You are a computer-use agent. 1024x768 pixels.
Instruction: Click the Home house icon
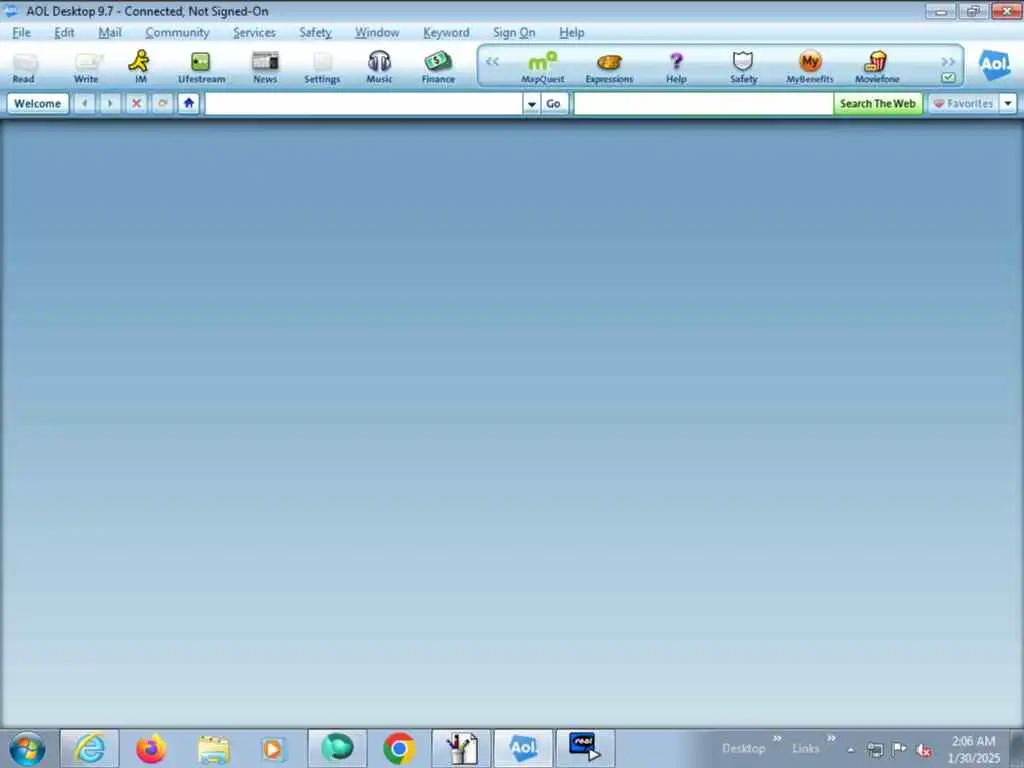tap(189, 103)
